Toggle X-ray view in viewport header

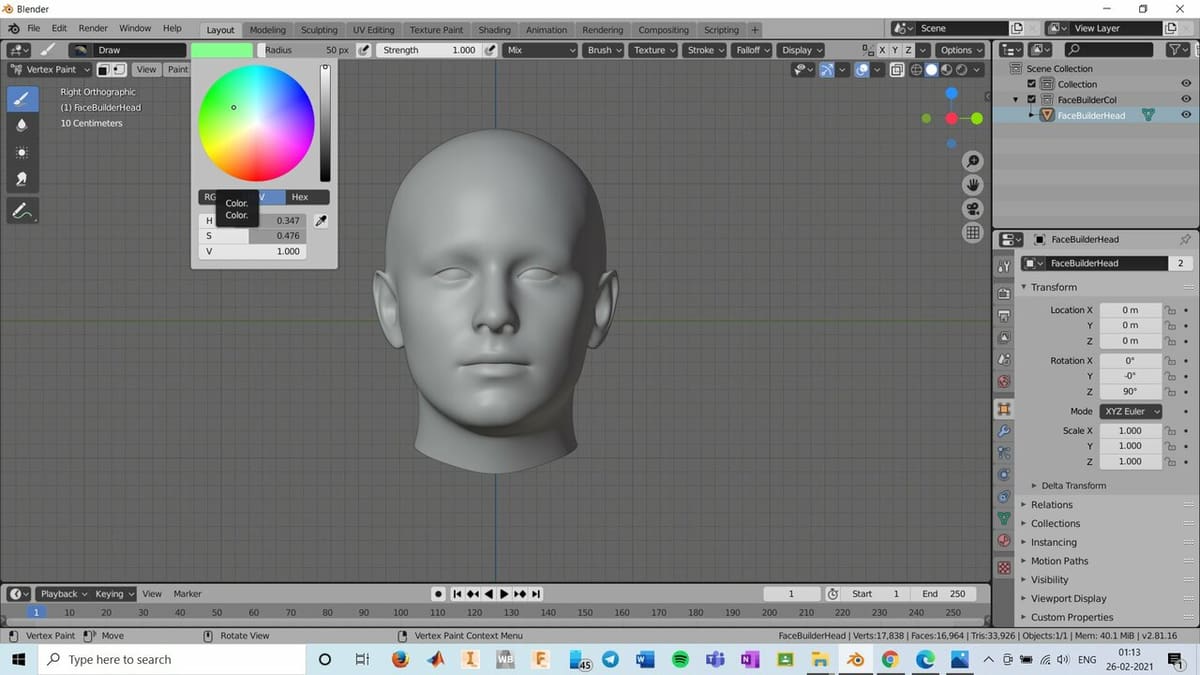pos(897,70)
